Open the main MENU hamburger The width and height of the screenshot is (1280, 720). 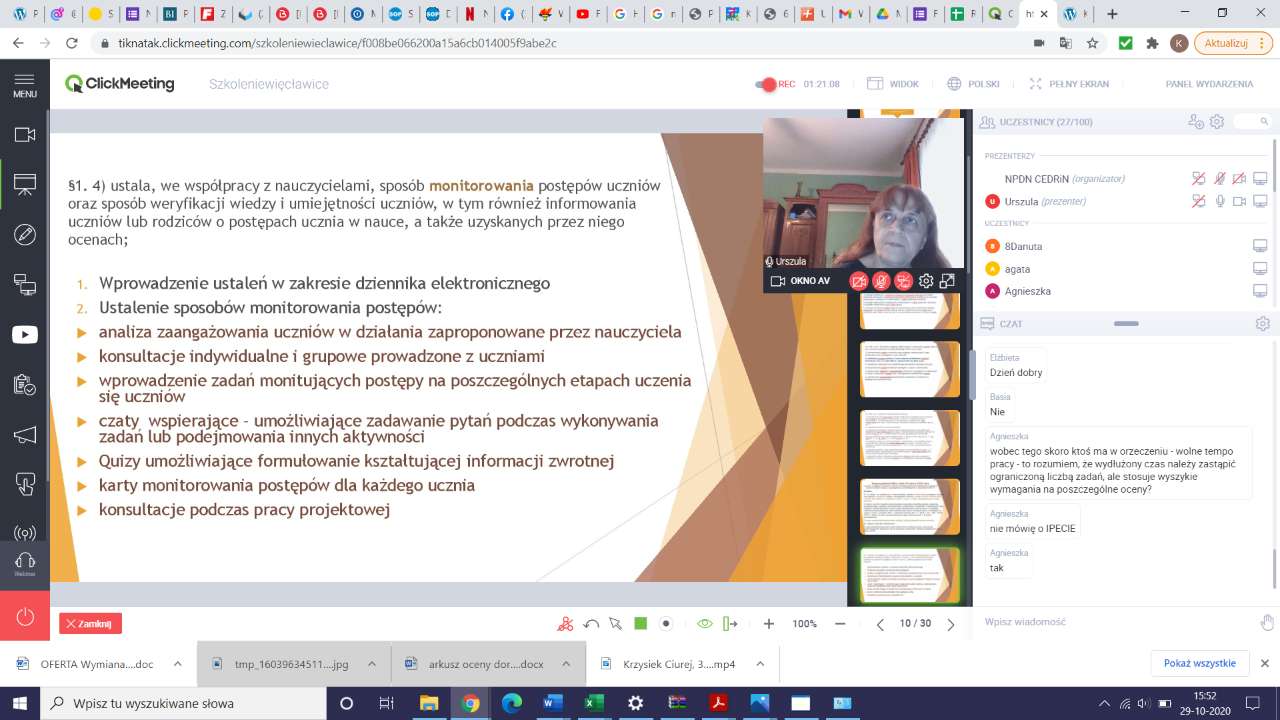click(x=24, y=85)
